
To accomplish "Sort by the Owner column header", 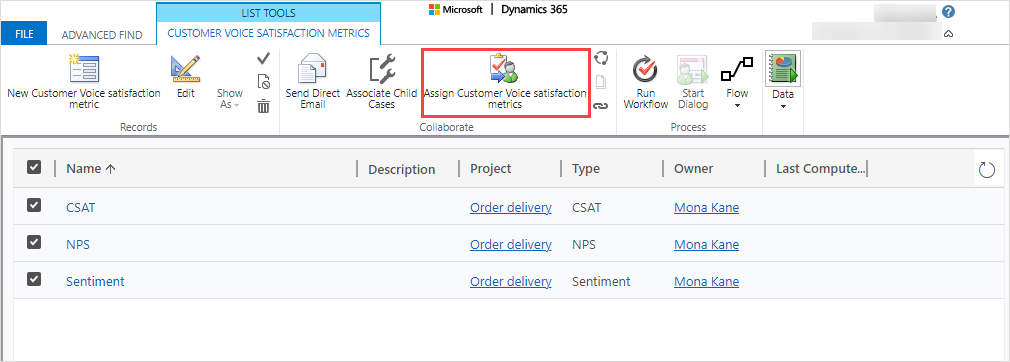I will coord(694,169).
